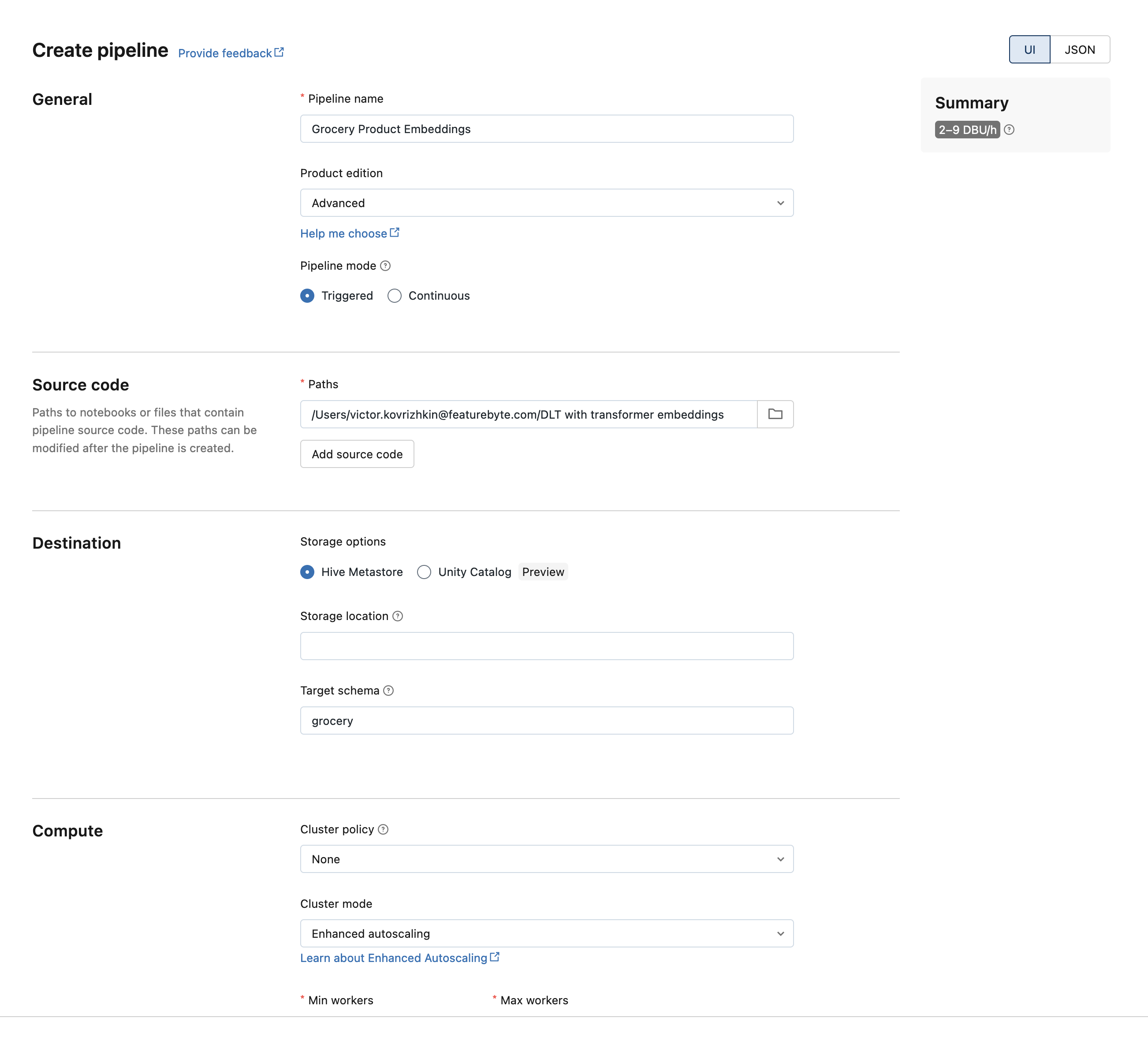Image resolution: width=1148 pixels, height=1040 pixels.
Task: Click the UI tab at top right
Action: coord(1030,48)
